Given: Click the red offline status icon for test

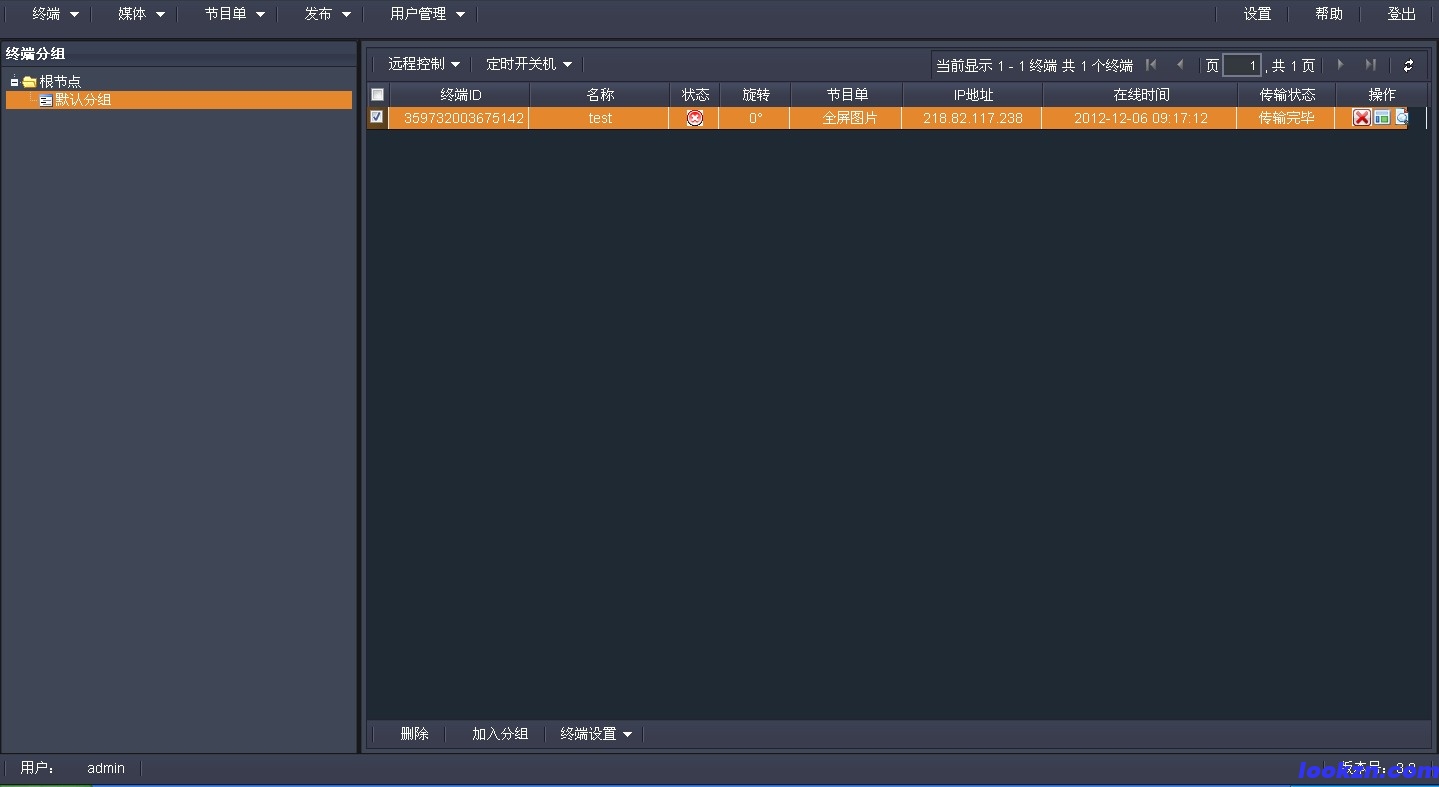Looking at the screenshot, I should [695, 118].
